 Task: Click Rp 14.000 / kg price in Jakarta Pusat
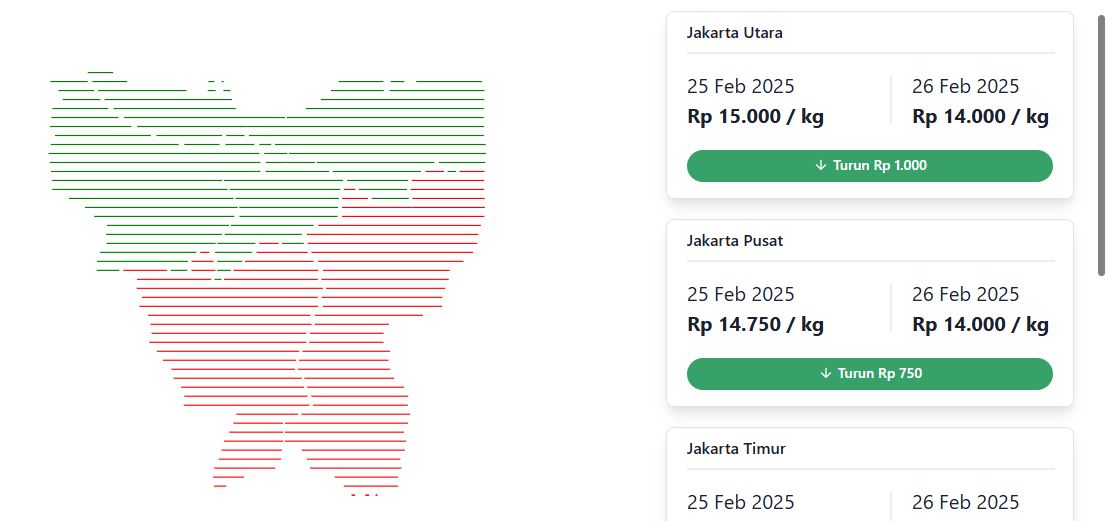(980, 325)
